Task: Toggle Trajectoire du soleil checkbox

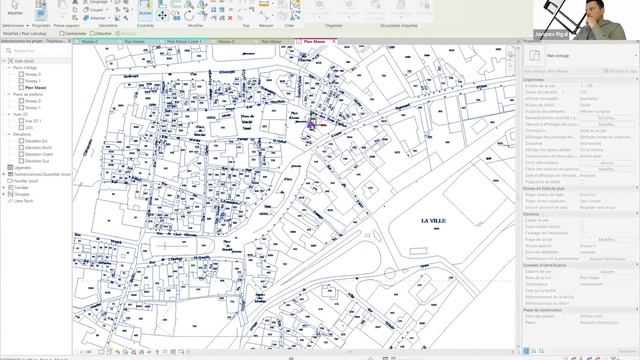Action: pyautogui.click(x=582, y=182)
